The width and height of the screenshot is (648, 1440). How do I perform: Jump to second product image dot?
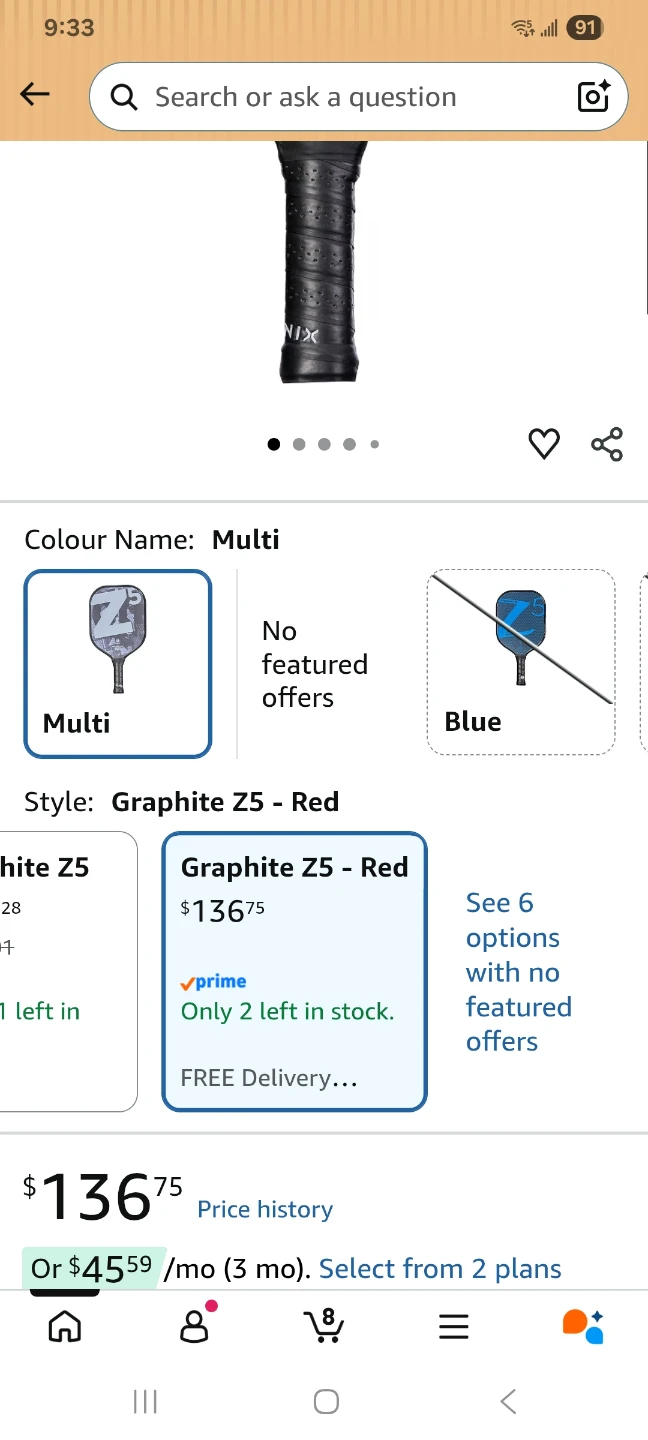click(299, 444)
